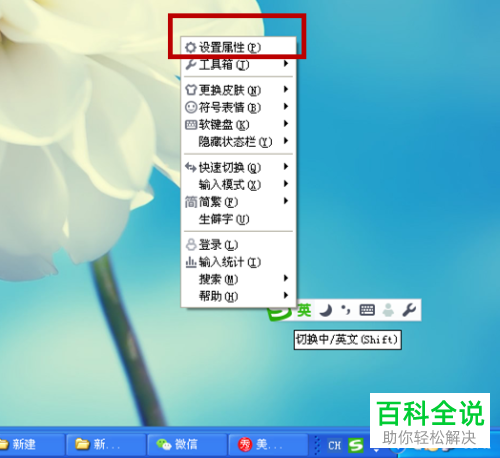This screenshot has width=500, height=458.
Task: Click the green Sogou S icon on the taskbar
Action: point(356,445)
